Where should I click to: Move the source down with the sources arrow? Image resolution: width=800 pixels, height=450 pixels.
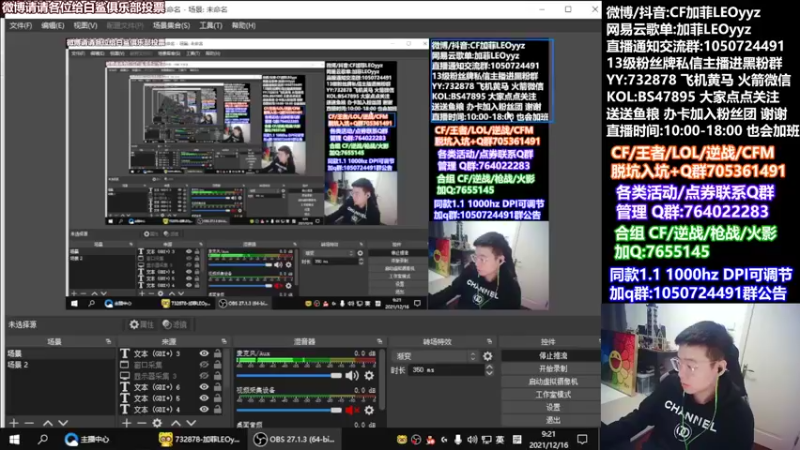click(191, 423)
